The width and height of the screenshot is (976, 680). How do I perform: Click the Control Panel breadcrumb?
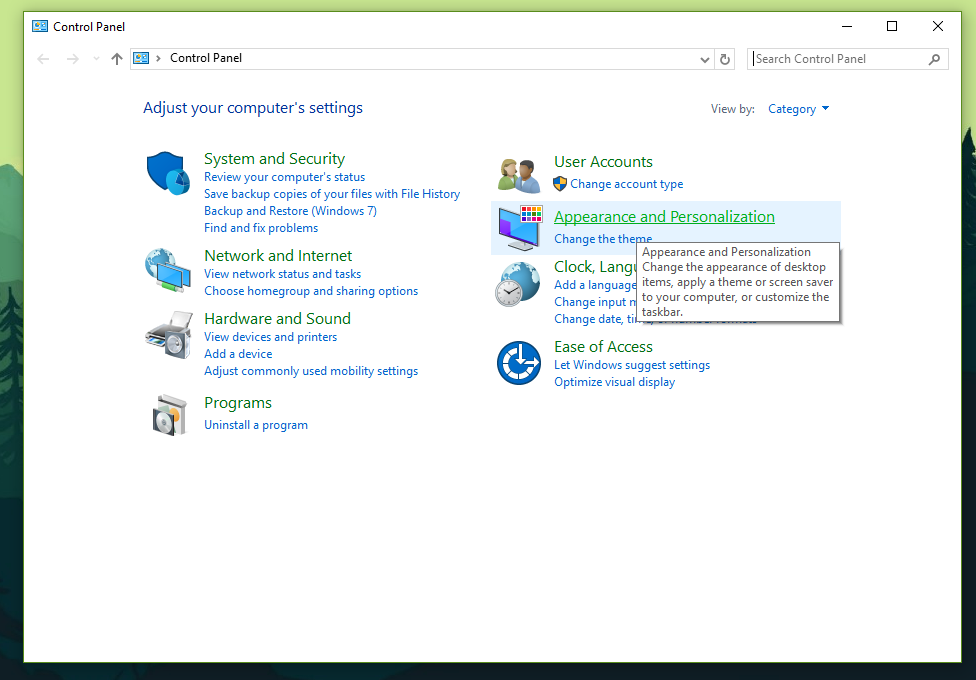(206, 58)
